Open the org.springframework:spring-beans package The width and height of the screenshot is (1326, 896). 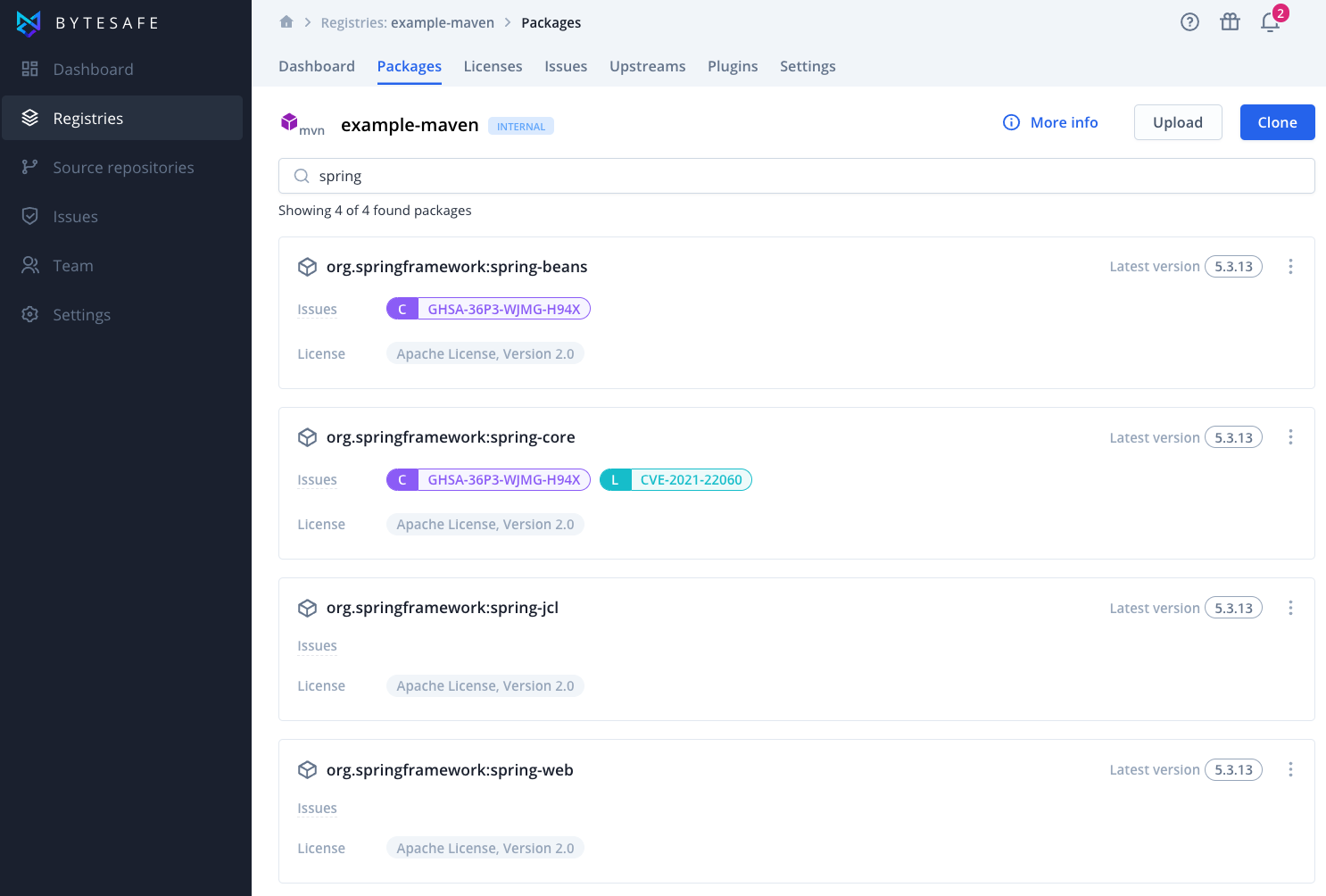(x=457, y=267)
